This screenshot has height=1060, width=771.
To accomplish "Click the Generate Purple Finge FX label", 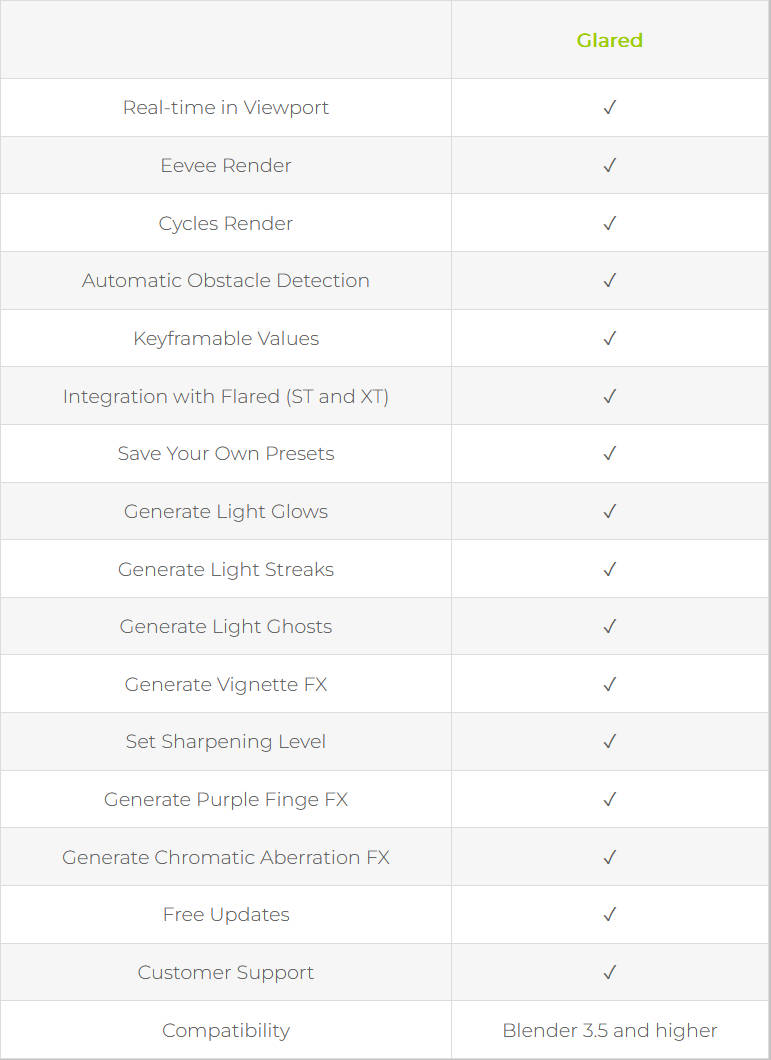I will click(x=226, y=800).
